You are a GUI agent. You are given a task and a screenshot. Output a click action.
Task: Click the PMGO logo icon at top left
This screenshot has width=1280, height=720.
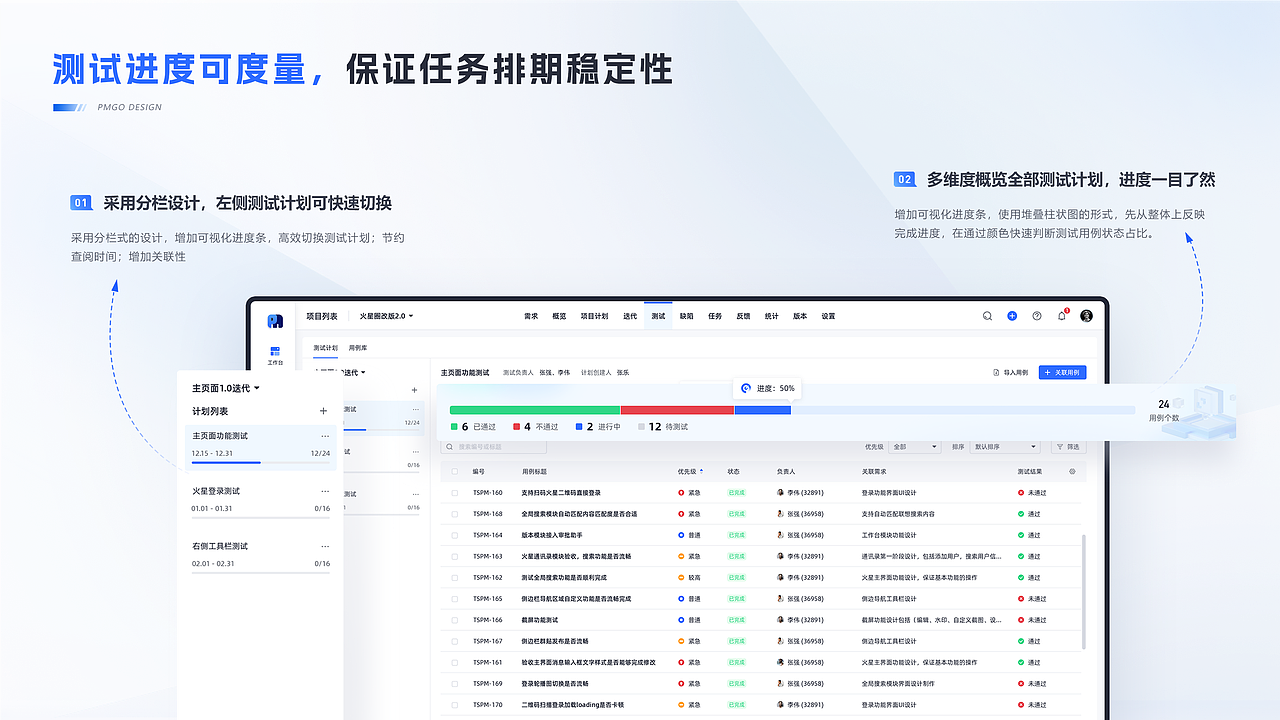(274, 318)
